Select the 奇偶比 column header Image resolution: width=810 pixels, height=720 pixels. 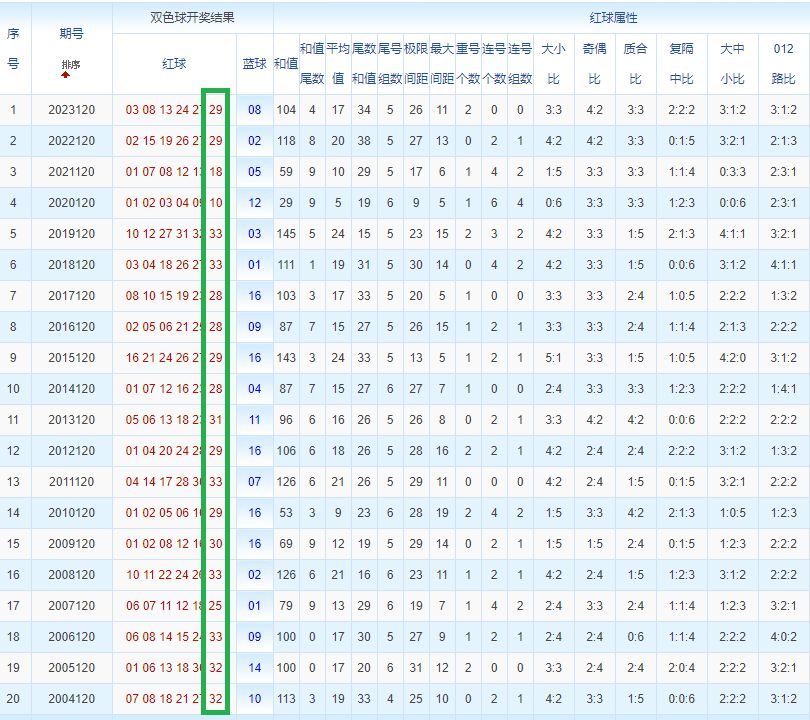point(595,64)
